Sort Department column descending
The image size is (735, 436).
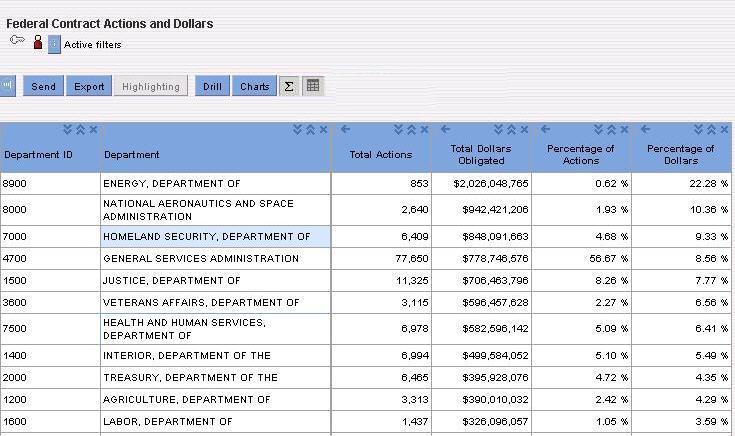(x=297, y=129)
